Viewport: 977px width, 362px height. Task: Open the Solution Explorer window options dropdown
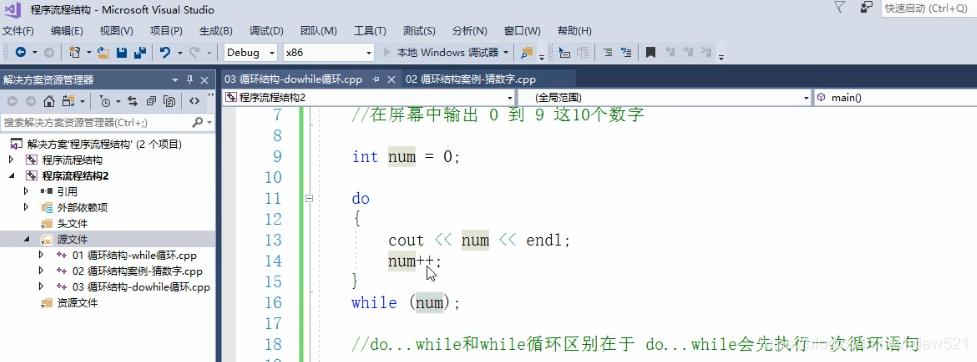point(174,80)
